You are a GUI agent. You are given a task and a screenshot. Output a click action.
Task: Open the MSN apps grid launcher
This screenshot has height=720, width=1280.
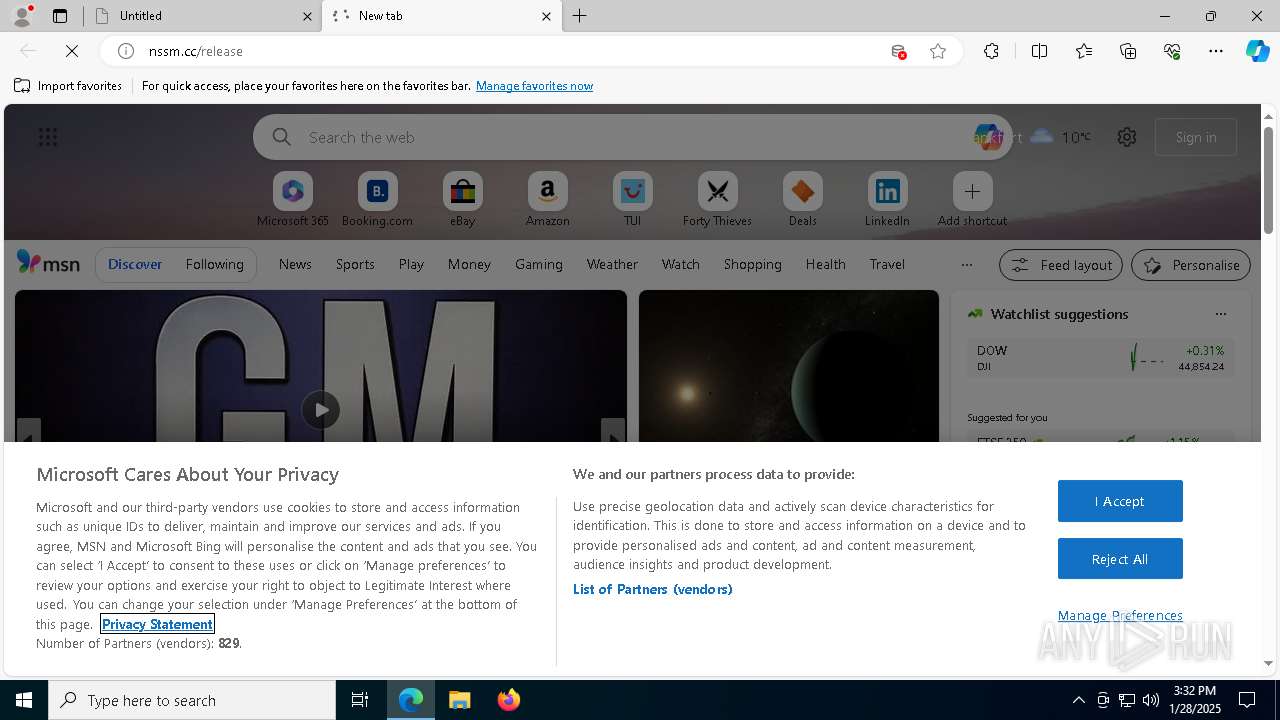tap(47, 137)
